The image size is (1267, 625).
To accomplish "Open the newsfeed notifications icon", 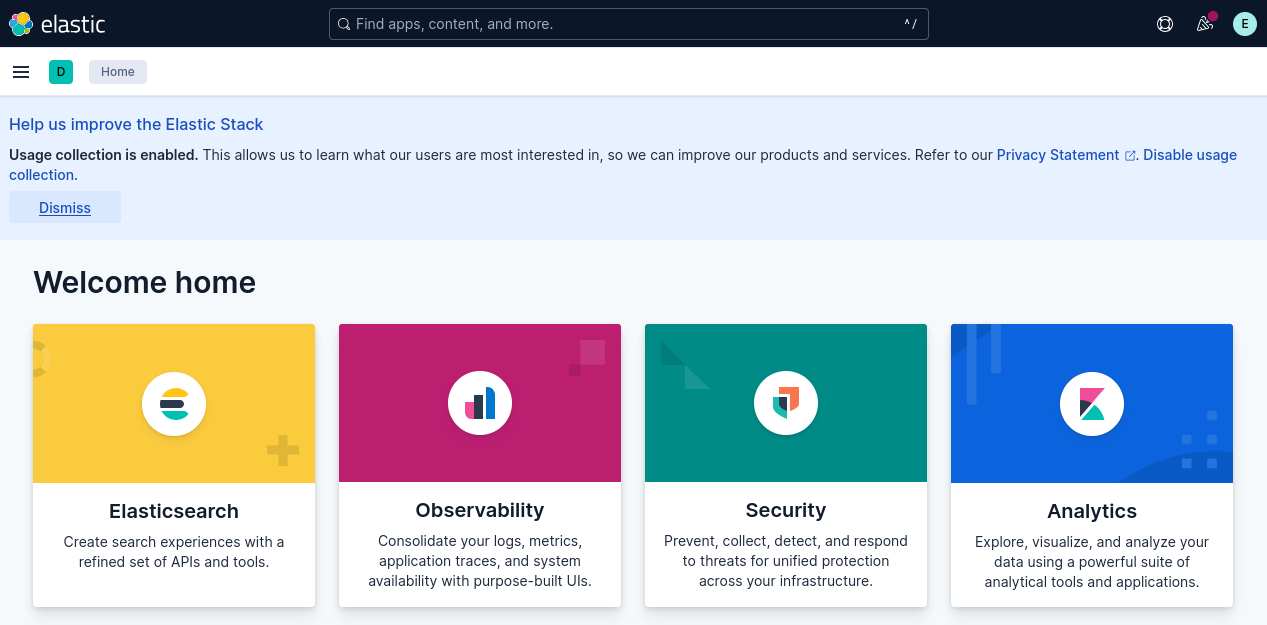I will (1205, 24).
